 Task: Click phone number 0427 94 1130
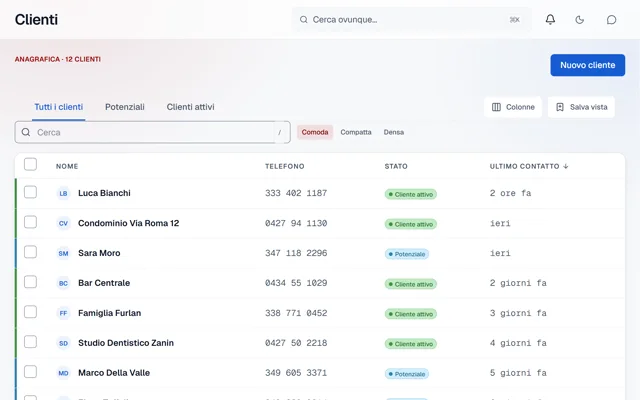pyautogui.click(x=296, y=223)
